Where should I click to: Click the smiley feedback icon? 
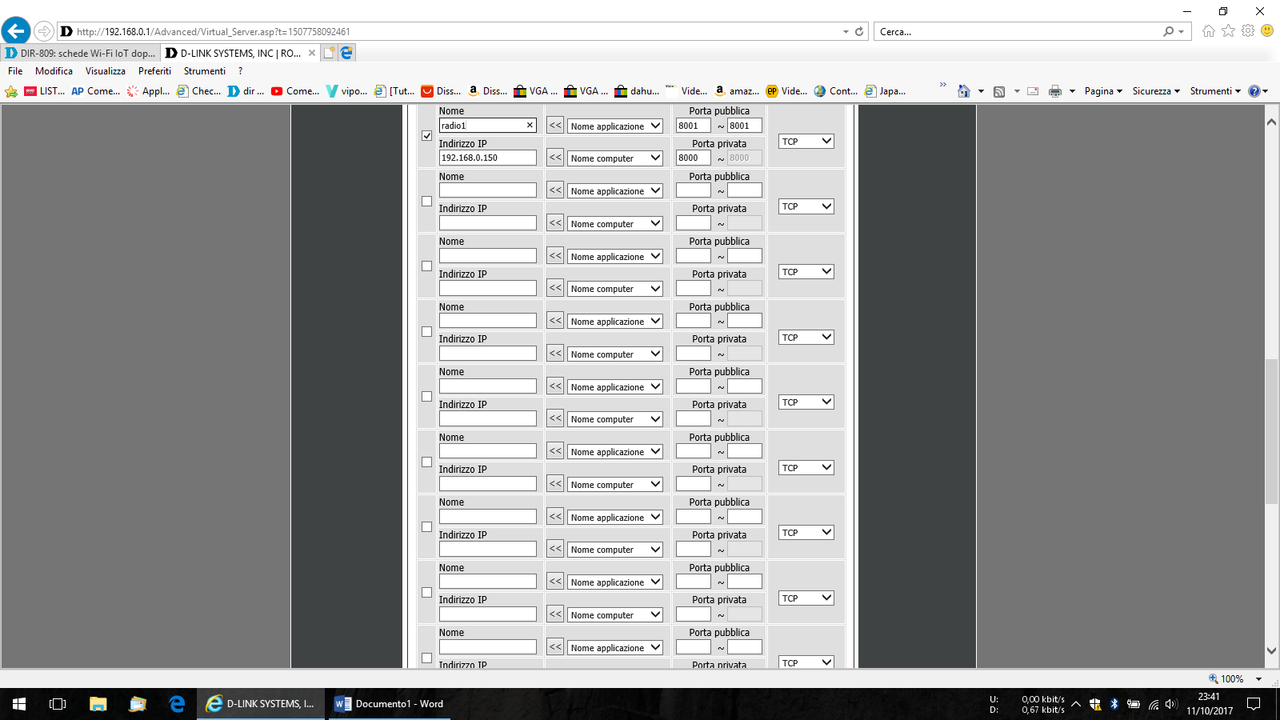click(1267, 31)
